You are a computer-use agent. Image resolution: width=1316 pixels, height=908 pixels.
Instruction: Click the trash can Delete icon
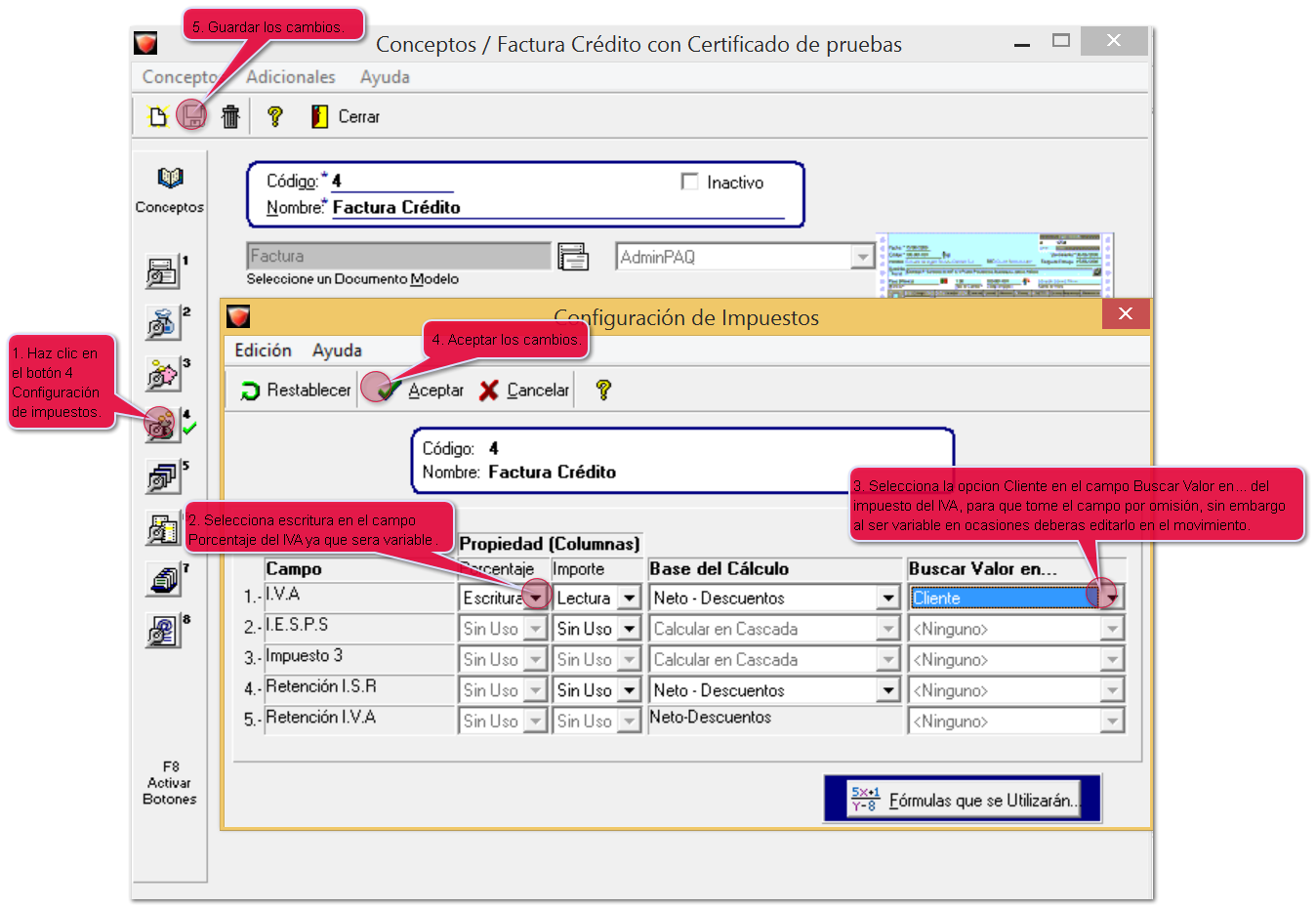[230, 117]
